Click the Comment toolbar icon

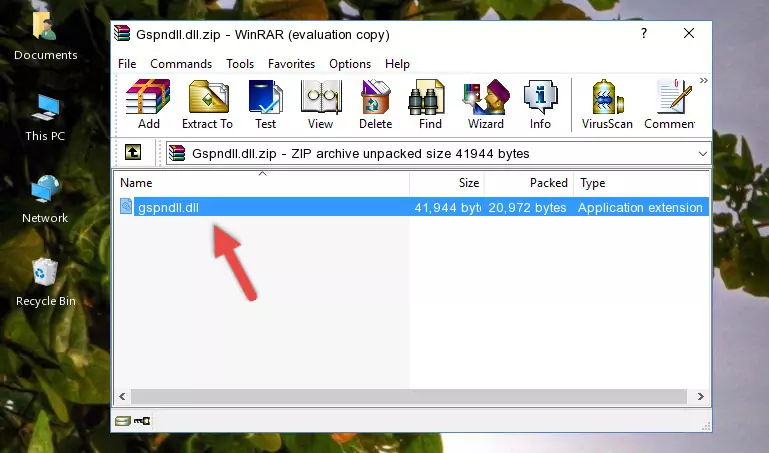(670, 104)
